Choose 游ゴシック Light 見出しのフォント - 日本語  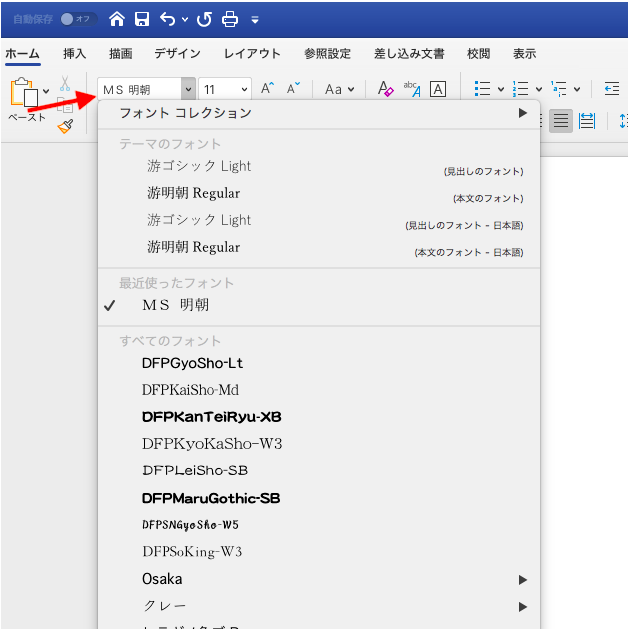pyautogui.click(x=319, y=221)
